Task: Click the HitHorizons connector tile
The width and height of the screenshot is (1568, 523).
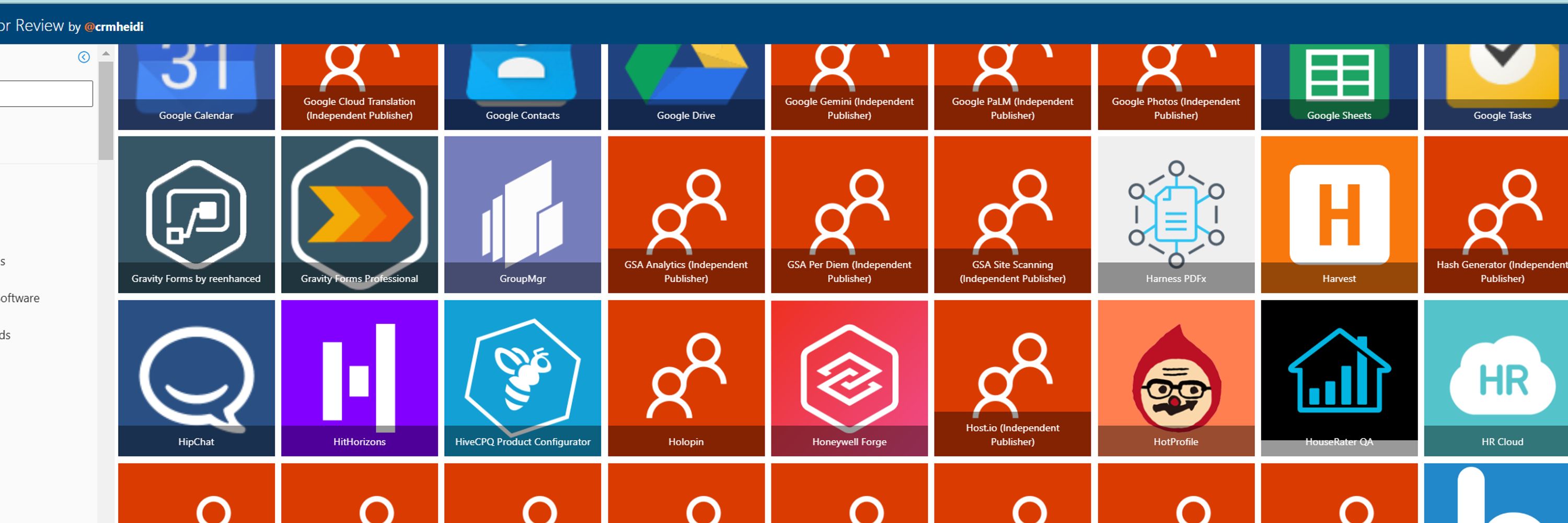Action: pyautogui.click(x=359, y=378)
